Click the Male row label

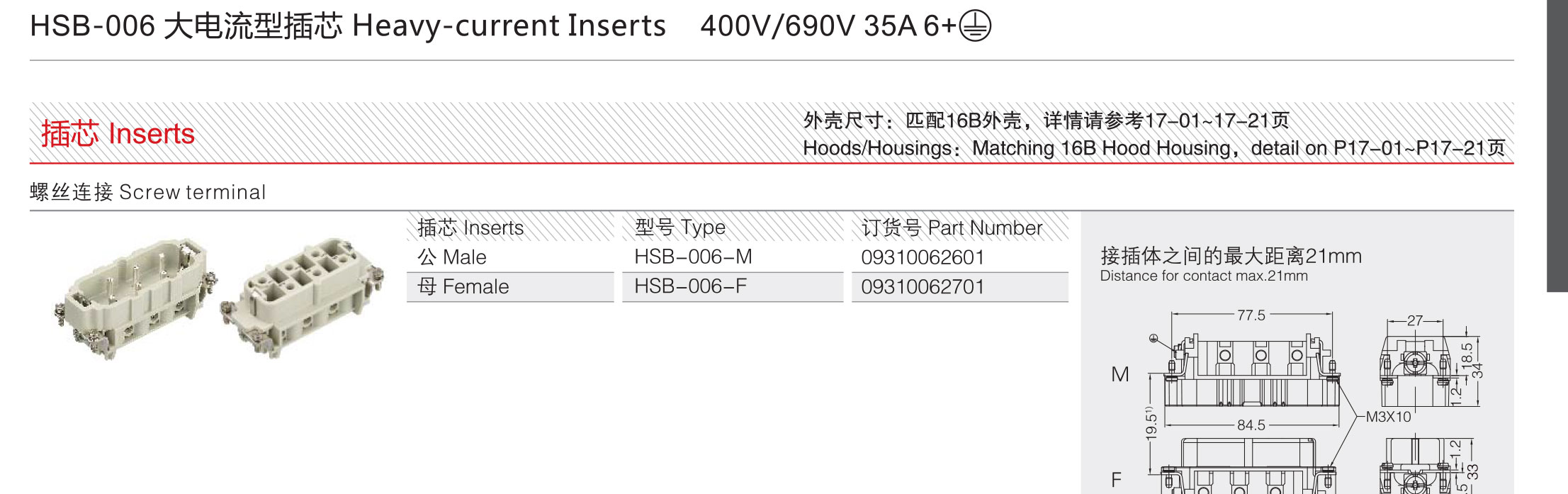(452, 257)
